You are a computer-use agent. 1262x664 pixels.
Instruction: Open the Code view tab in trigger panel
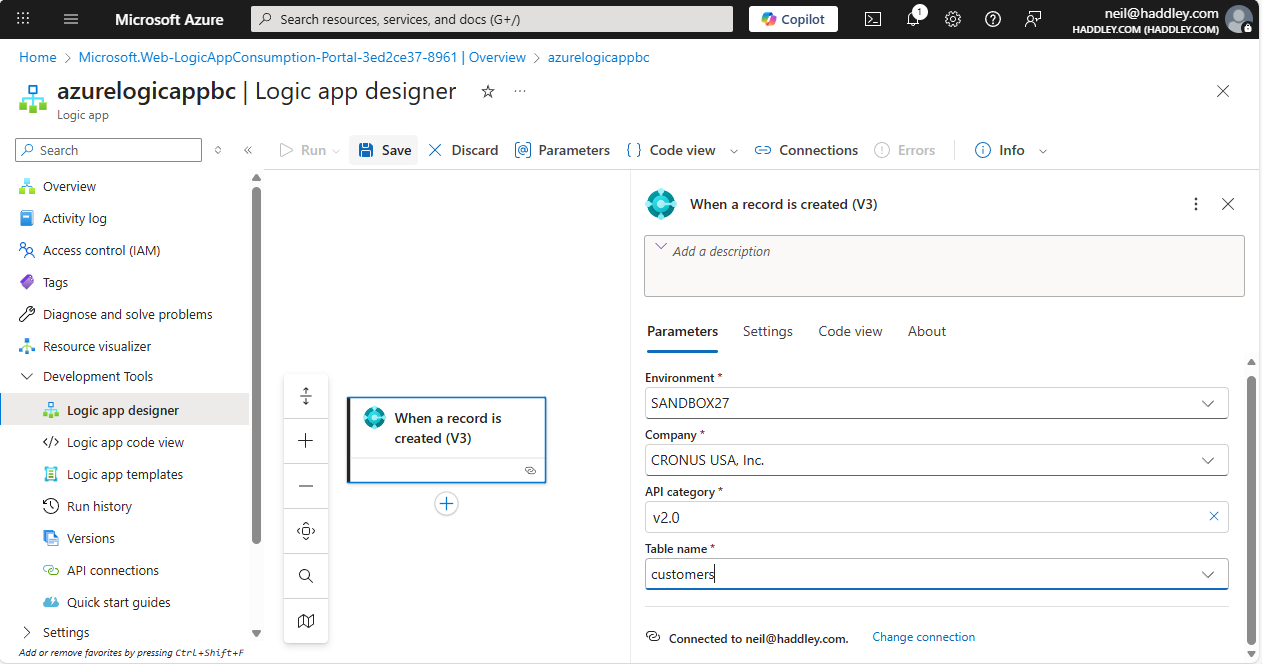point(850,331)
